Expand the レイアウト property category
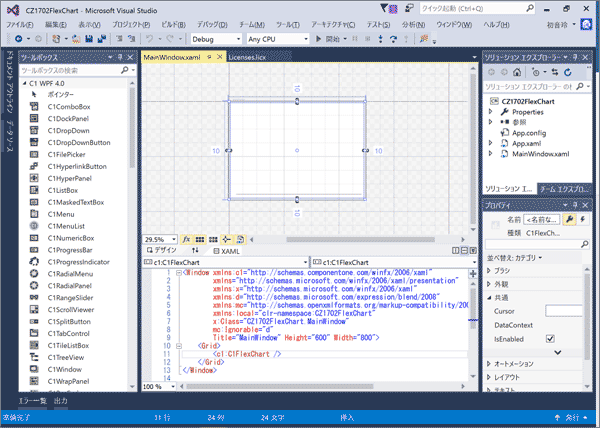 489,377
